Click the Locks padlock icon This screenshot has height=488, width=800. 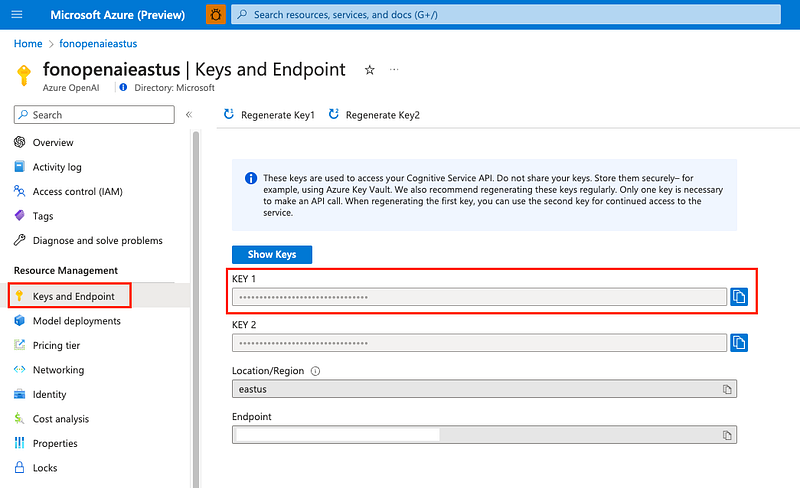coord(19,468)
